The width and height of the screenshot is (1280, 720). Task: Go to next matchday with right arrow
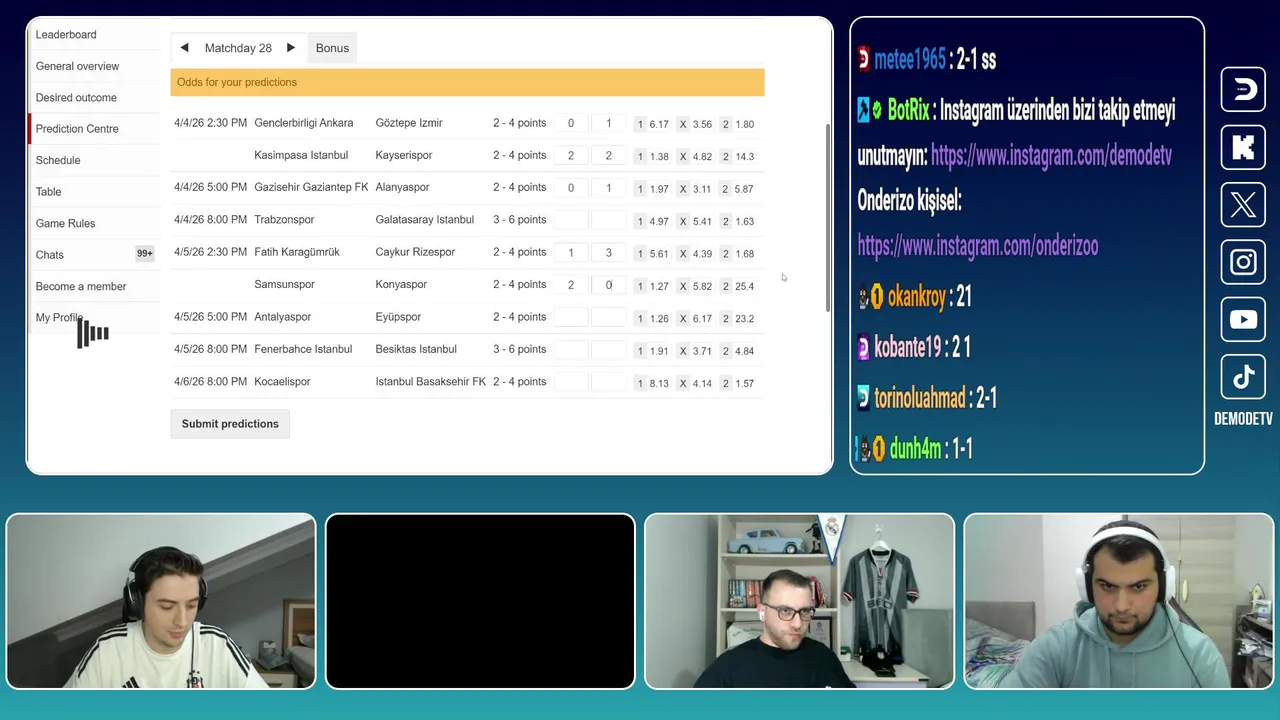[291, 48]
